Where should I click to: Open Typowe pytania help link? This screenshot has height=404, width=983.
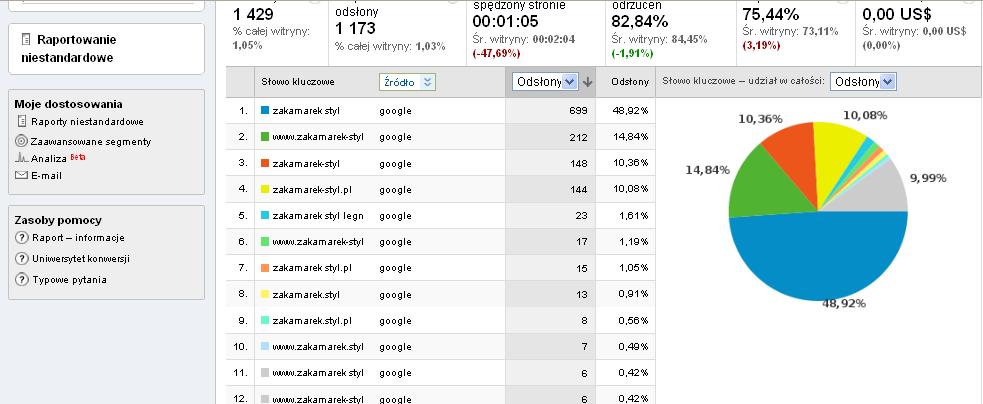point(69,280)
